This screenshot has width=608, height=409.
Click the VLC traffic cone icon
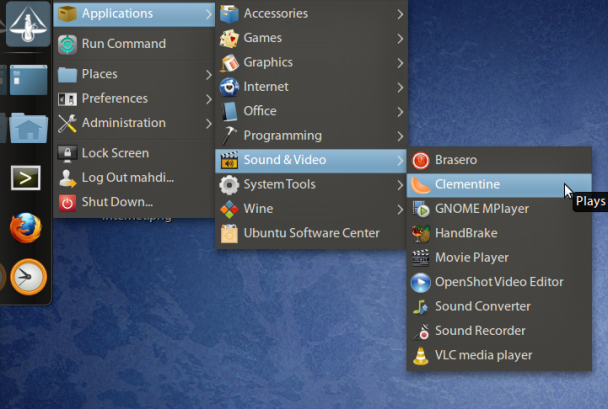point(421,356)
